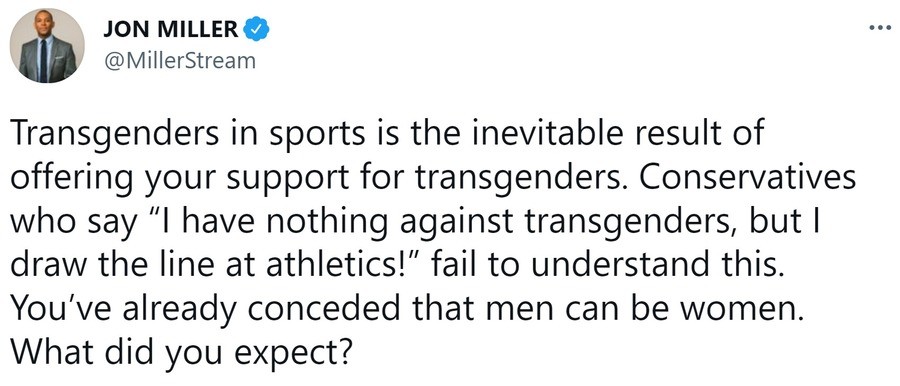Click the closing line "What did you expect?"
This screenshot has height=386, width=900.
point(180,351)
